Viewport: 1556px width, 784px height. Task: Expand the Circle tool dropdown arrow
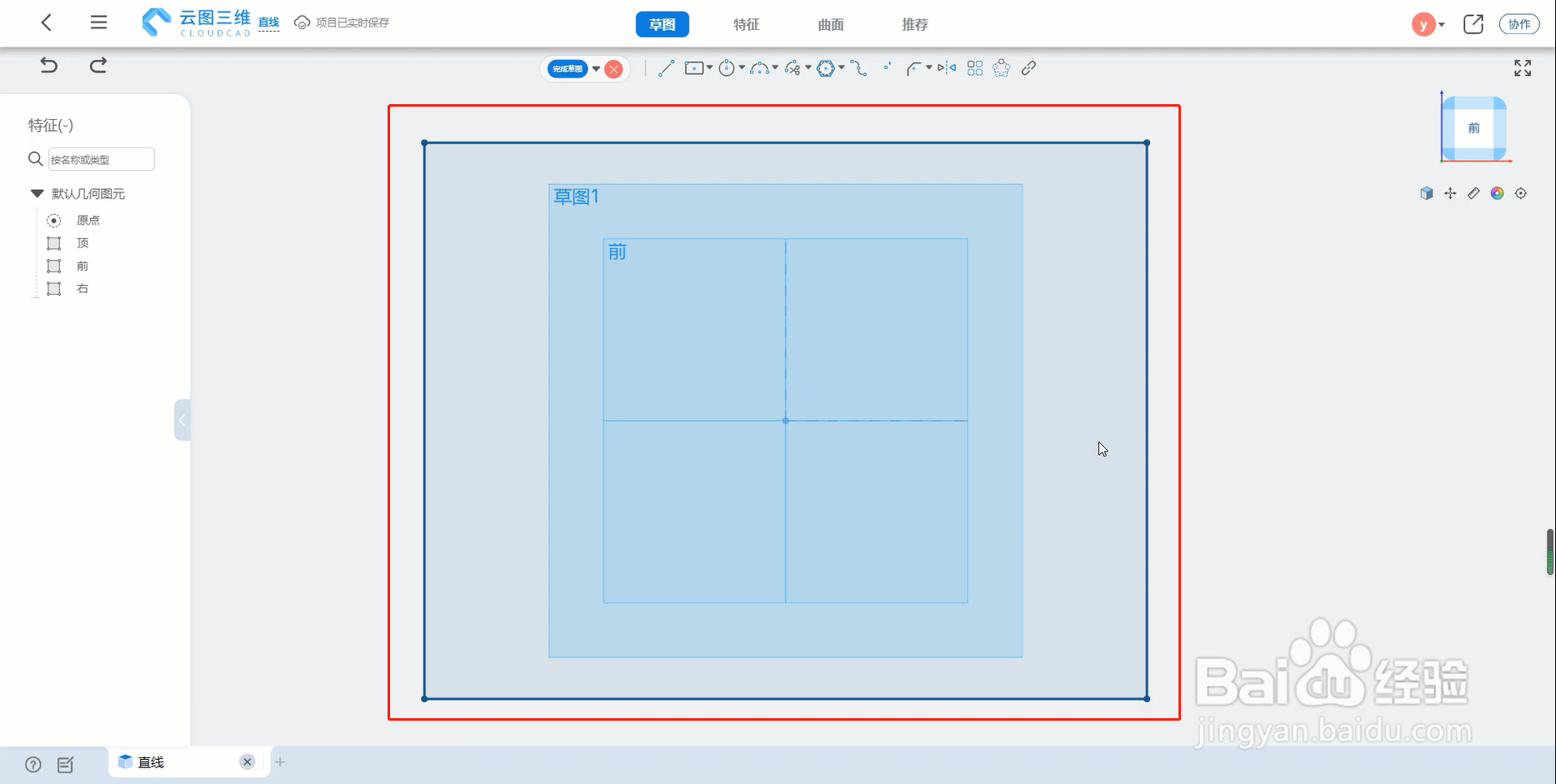tap(742, 67)
